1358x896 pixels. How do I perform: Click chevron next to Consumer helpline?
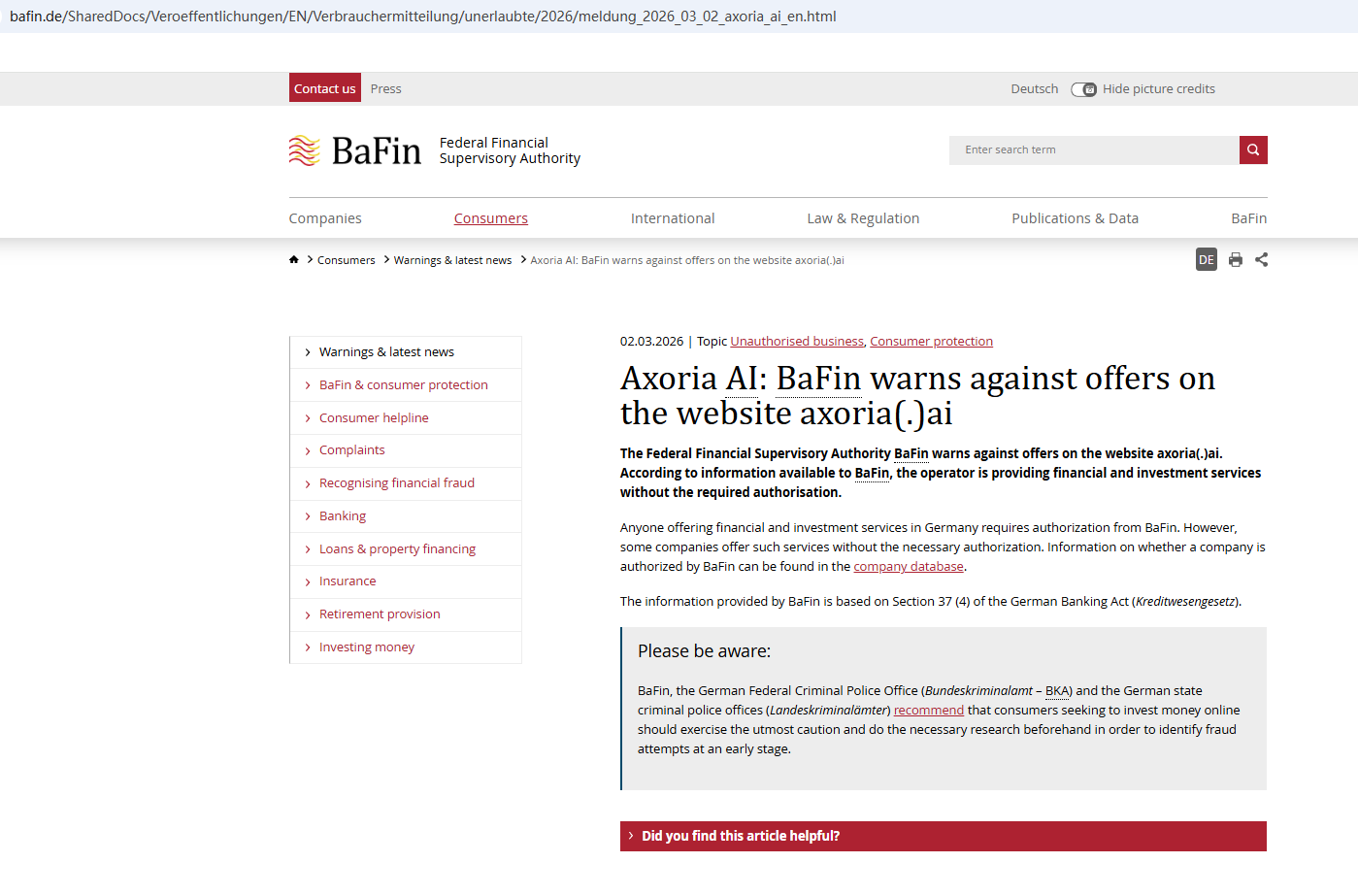pyautogui.click(x=308, y=418)
